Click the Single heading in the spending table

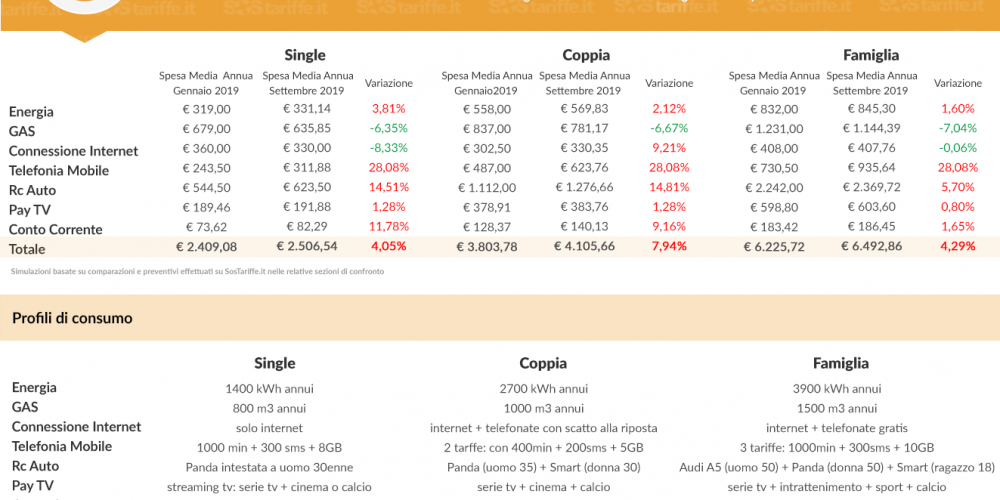305,55
